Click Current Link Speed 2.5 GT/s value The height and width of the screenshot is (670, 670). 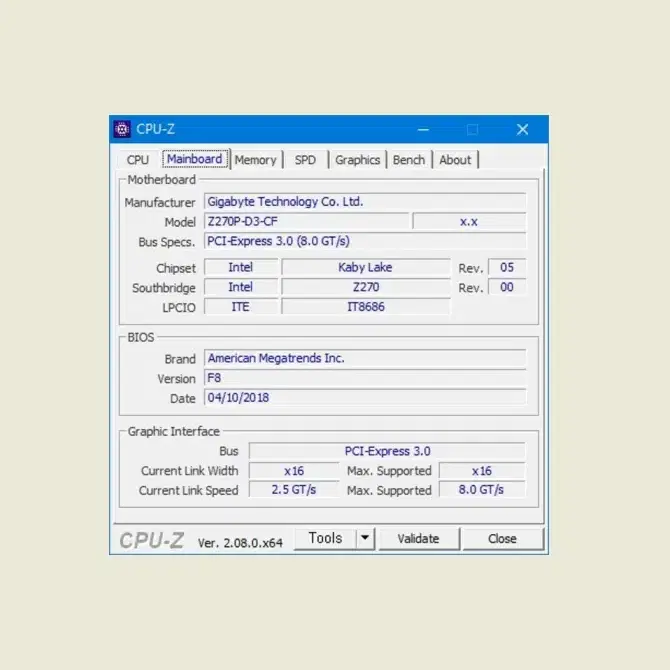coord(294,490)
